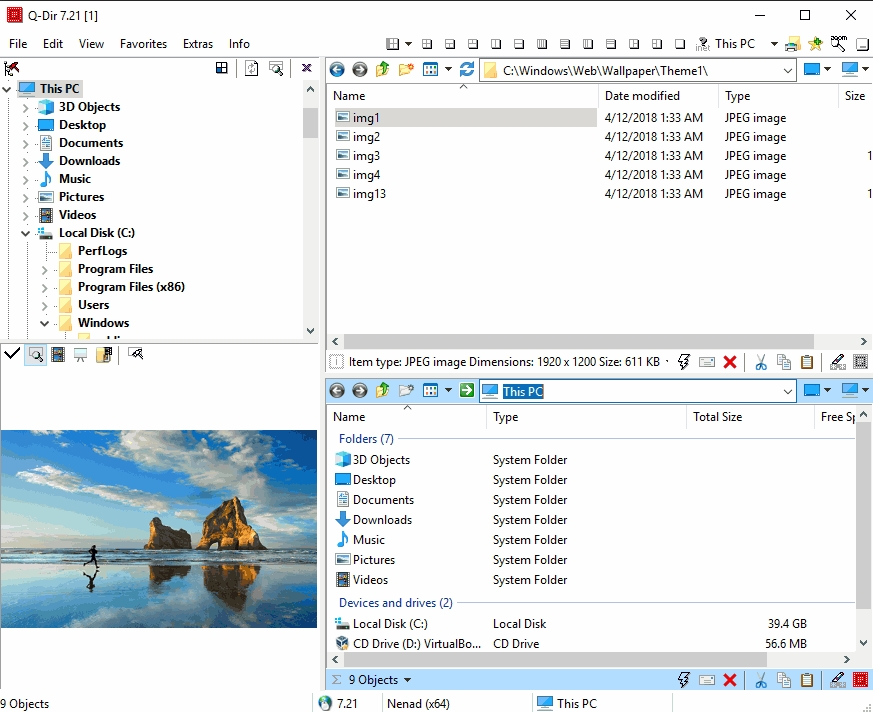
Task: Click the Type column header in upper pane
Action: coord(778,96)
